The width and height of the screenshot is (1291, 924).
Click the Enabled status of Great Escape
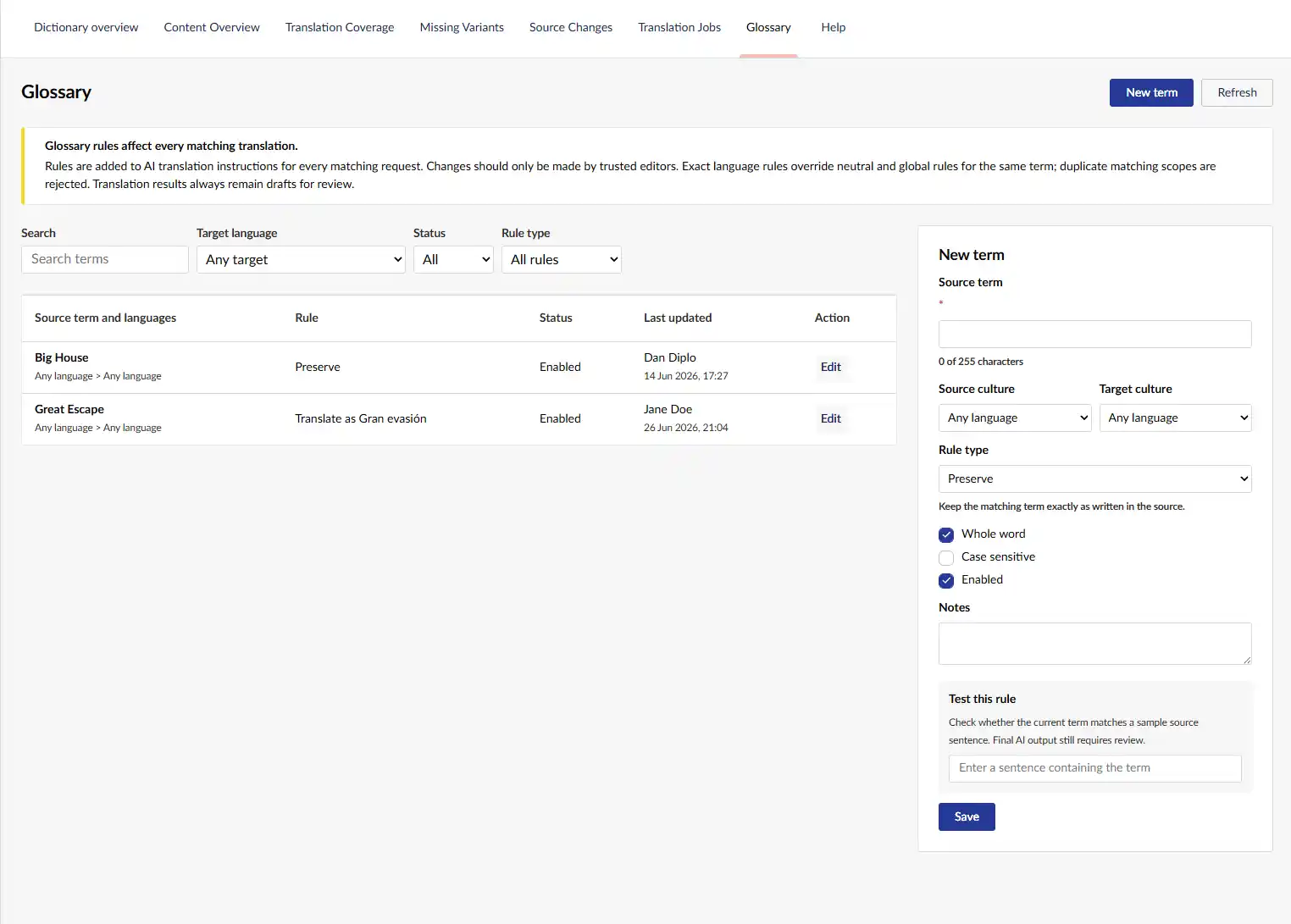click(x=560, y=418)
